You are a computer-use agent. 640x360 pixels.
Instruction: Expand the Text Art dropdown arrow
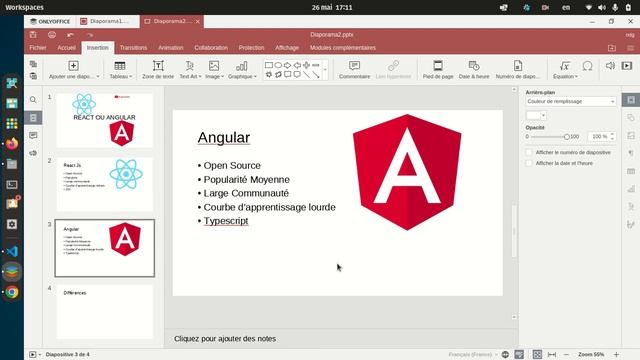[x=200, y=77]
